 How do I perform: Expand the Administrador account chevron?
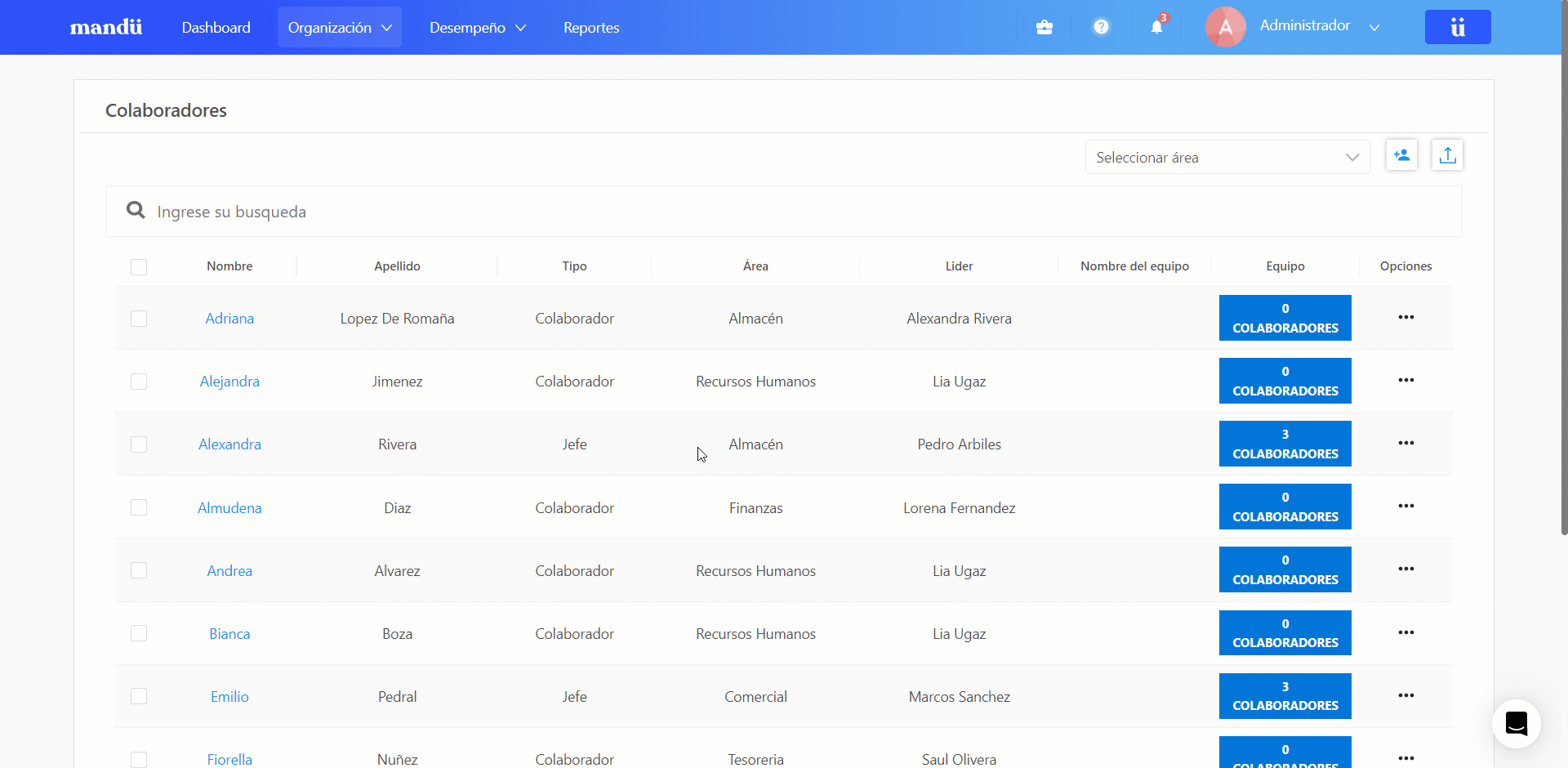point(1374,27)
